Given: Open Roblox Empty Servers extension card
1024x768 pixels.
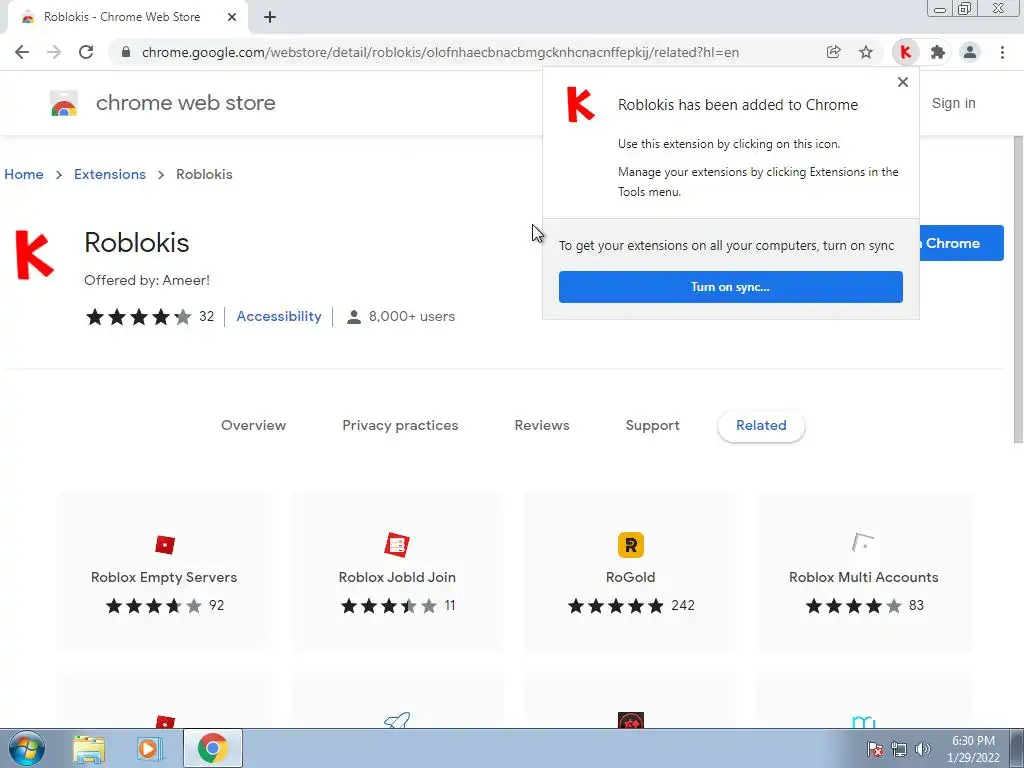Looking at the screenshot, I should (x=164, y=572).
